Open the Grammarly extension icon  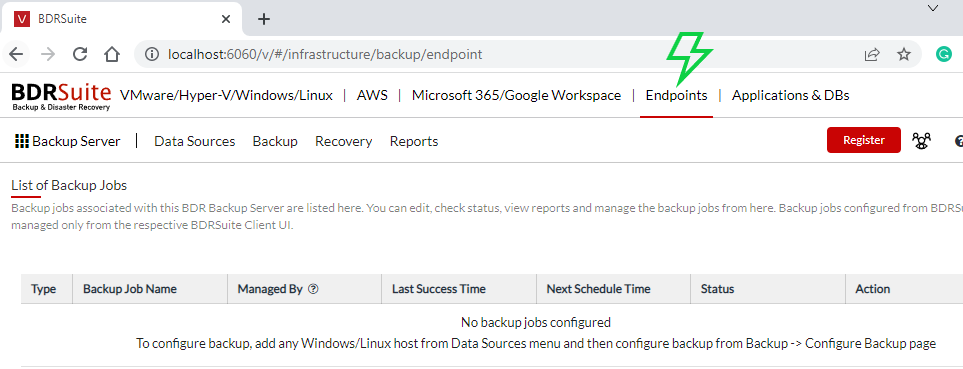click(943, 54)
